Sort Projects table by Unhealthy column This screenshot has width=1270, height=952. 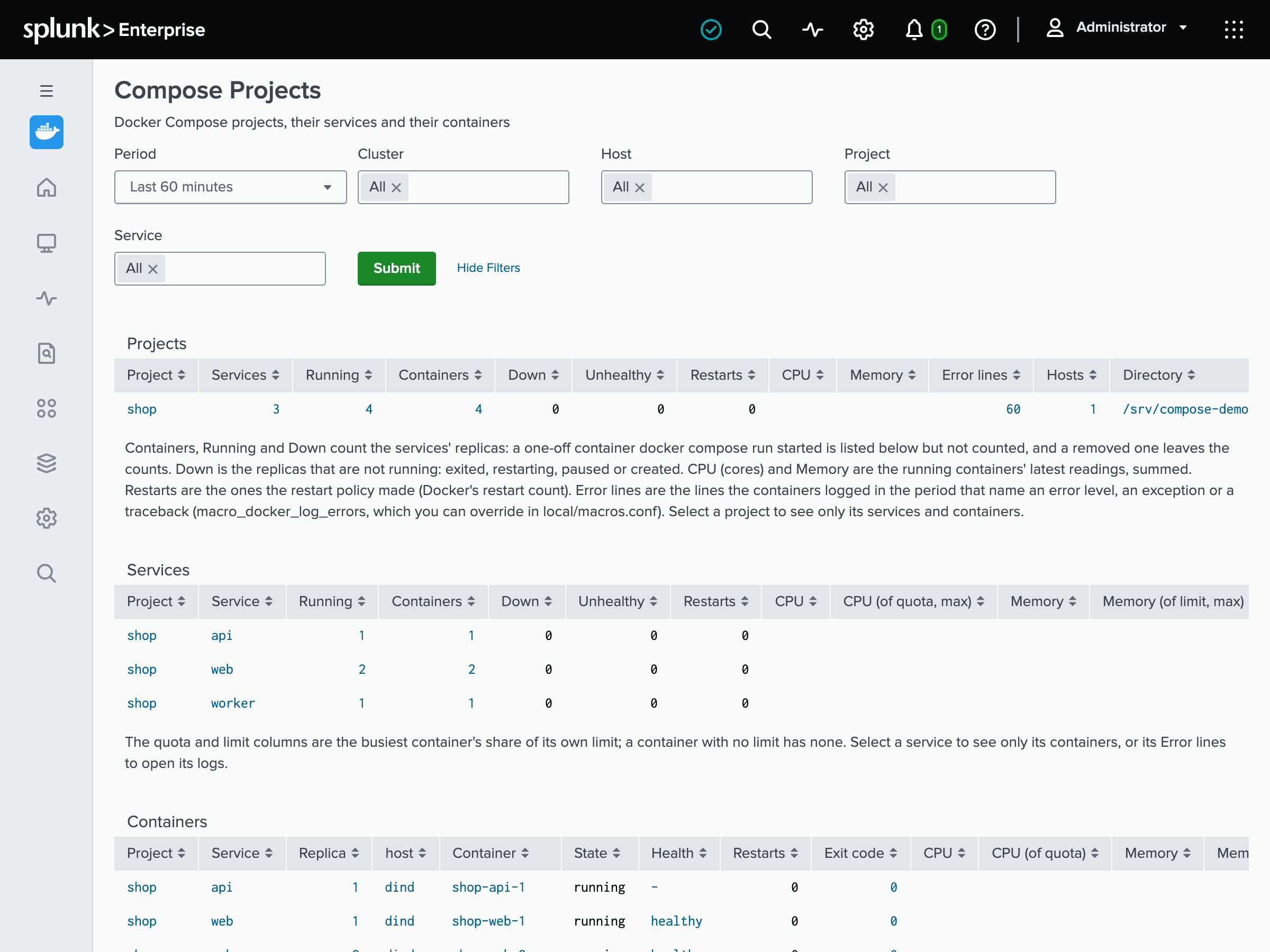tap(624, 376)
